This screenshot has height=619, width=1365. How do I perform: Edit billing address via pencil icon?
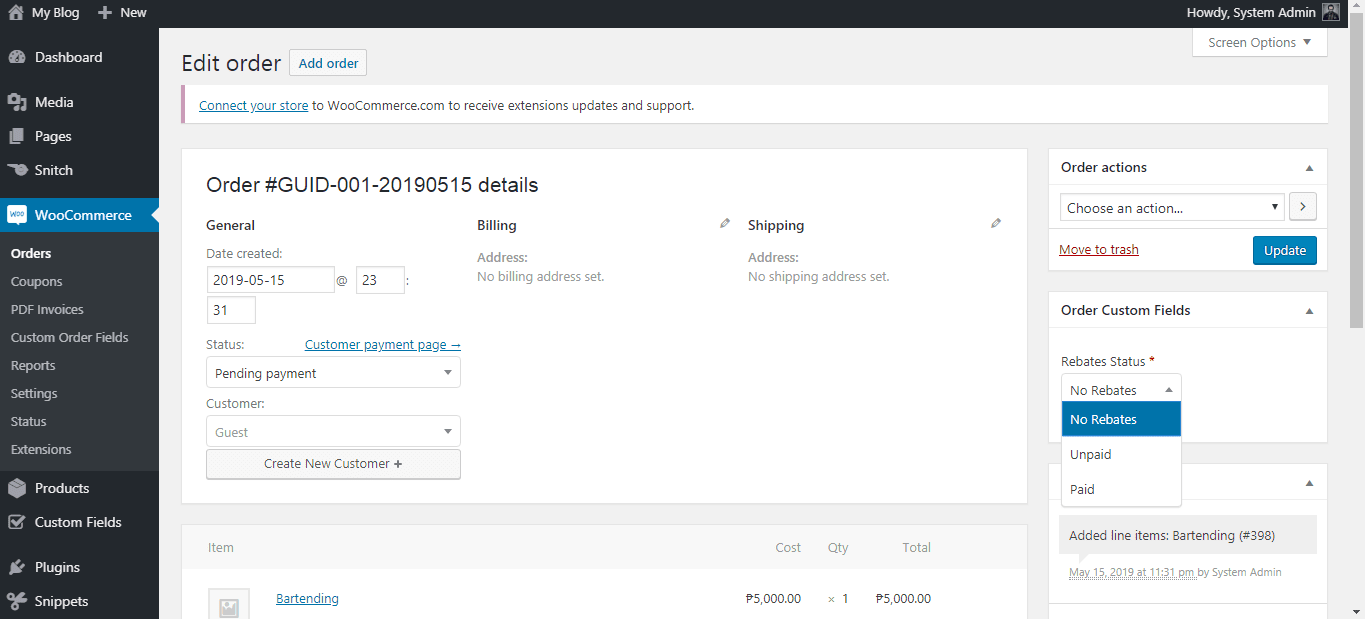[724, 223]
